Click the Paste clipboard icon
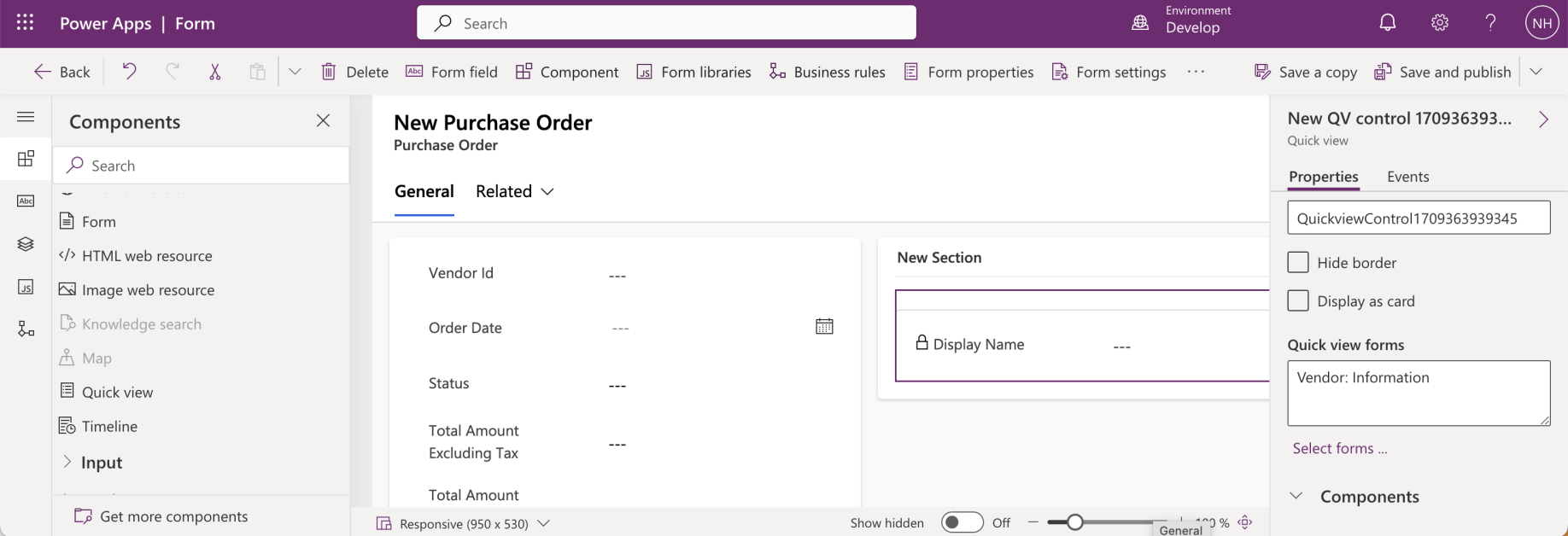Screen dimensions: 1568x536 pyautogui.click(x=257, y=72)
